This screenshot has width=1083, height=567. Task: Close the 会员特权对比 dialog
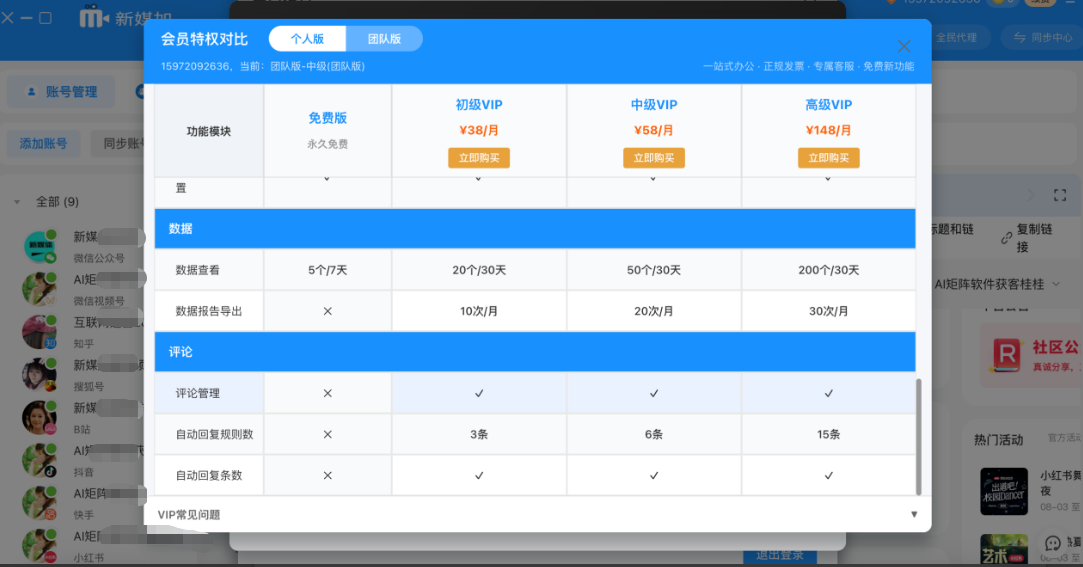(903, 46)
